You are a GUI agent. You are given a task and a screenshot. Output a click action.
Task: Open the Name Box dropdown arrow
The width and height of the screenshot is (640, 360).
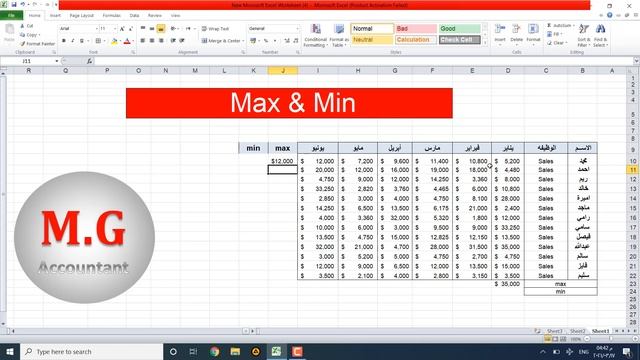(57, 61)
